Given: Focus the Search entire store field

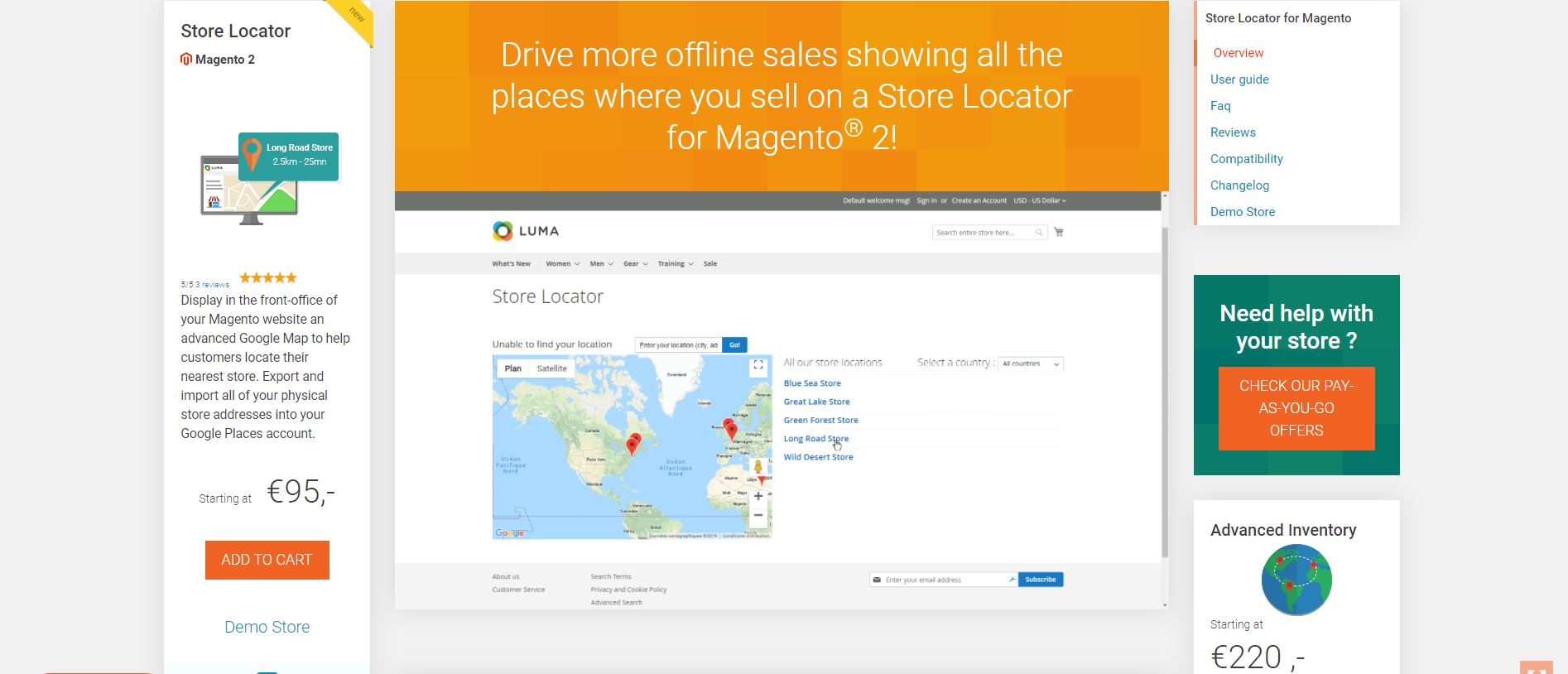Looking at the screenshot, I should click(x=989, y=233).
